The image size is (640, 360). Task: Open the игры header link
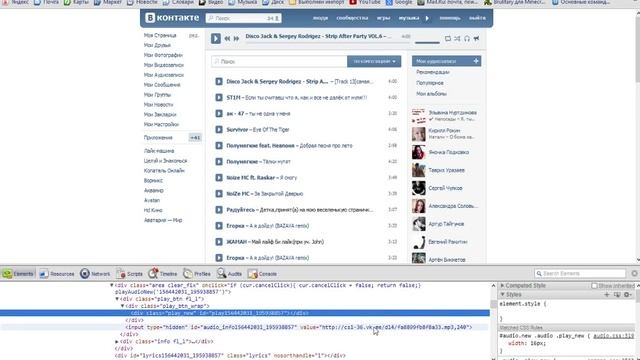pyautogui.click(x=383, y=18)
